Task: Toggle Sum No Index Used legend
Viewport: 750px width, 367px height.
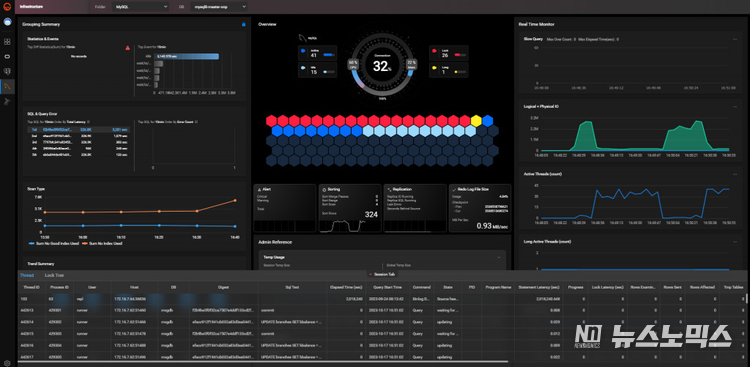Action: [102, 244]
